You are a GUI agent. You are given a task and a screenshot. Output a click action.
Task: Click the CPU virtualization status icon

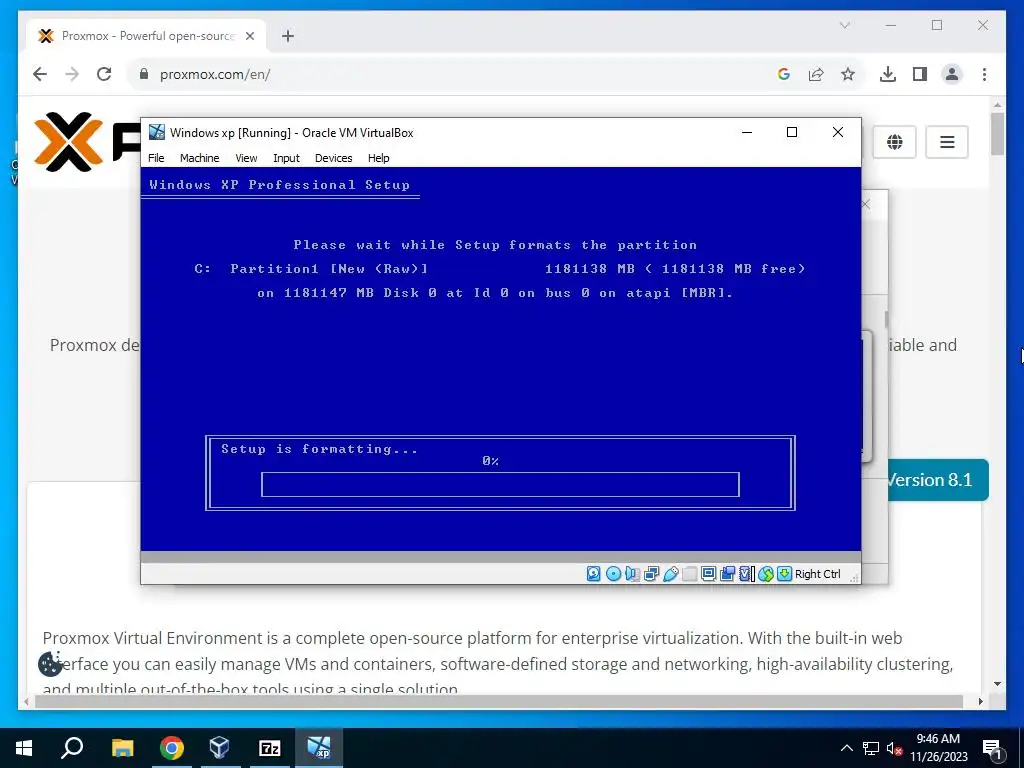coord(746,573)
